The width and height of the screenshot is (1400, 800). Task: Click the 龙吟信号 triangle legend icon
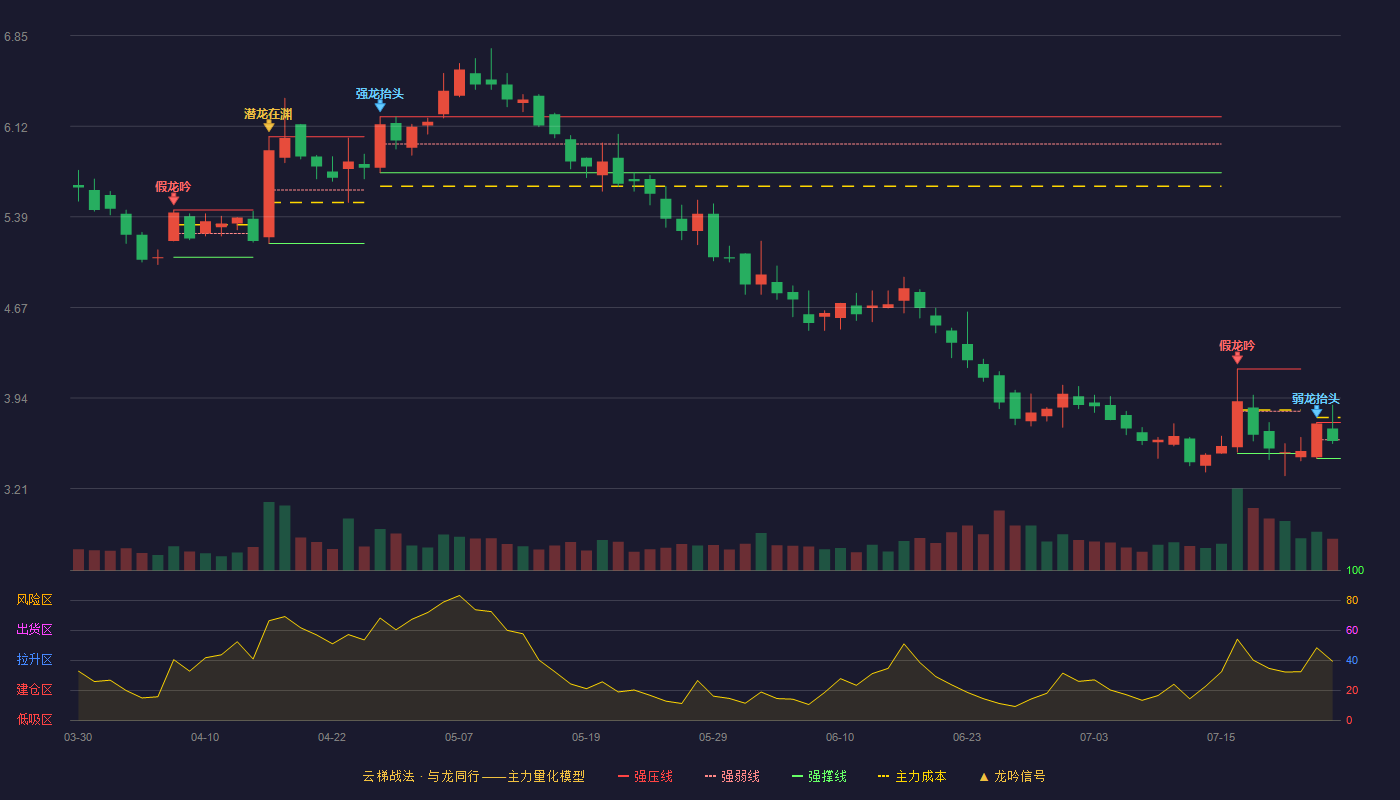[984, 776]
